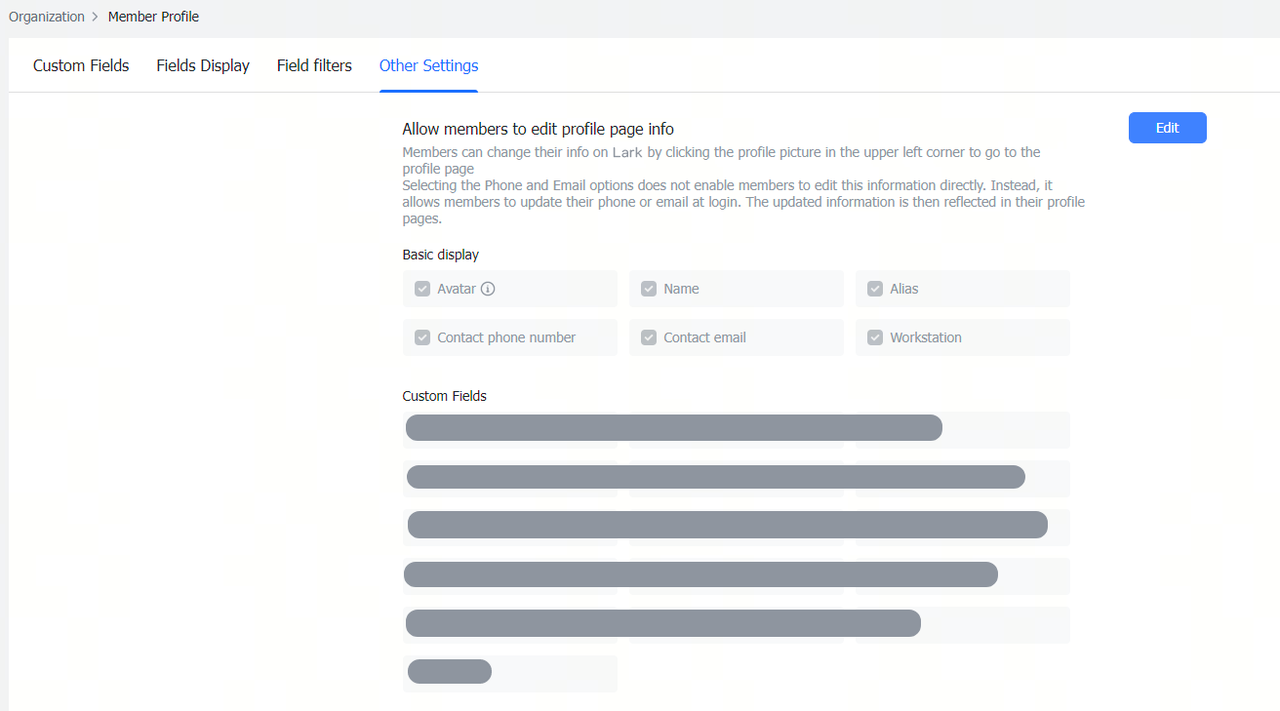Select the Other Settings tab
This screenshot has width=1280, height=711.
click(x=428, y=66)
